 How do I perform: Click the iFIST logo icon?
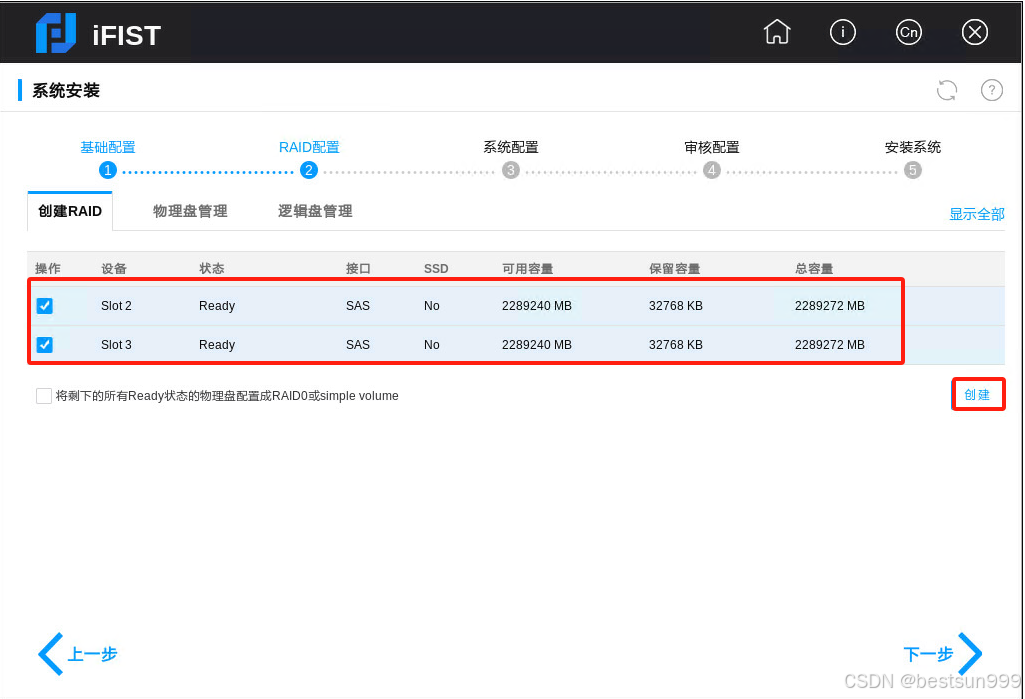(x=56, y=33)
